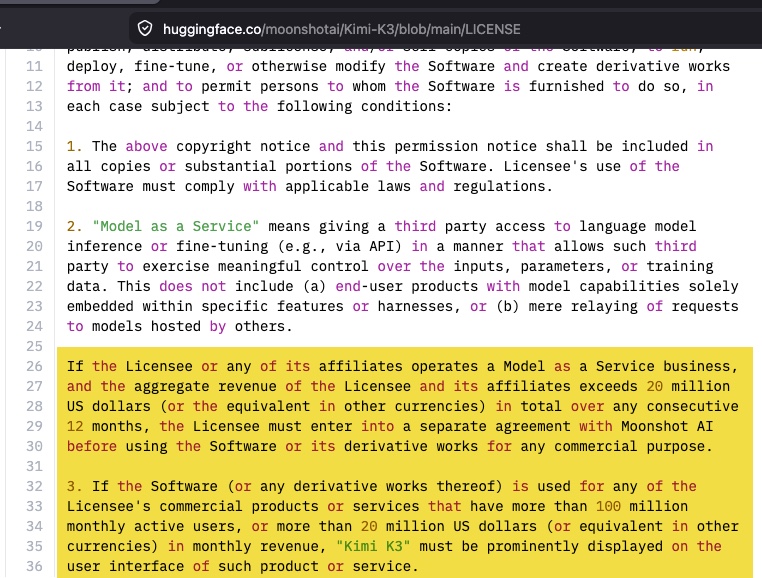Select line number 35
This screenshot has height=578, width=762.
34,546
